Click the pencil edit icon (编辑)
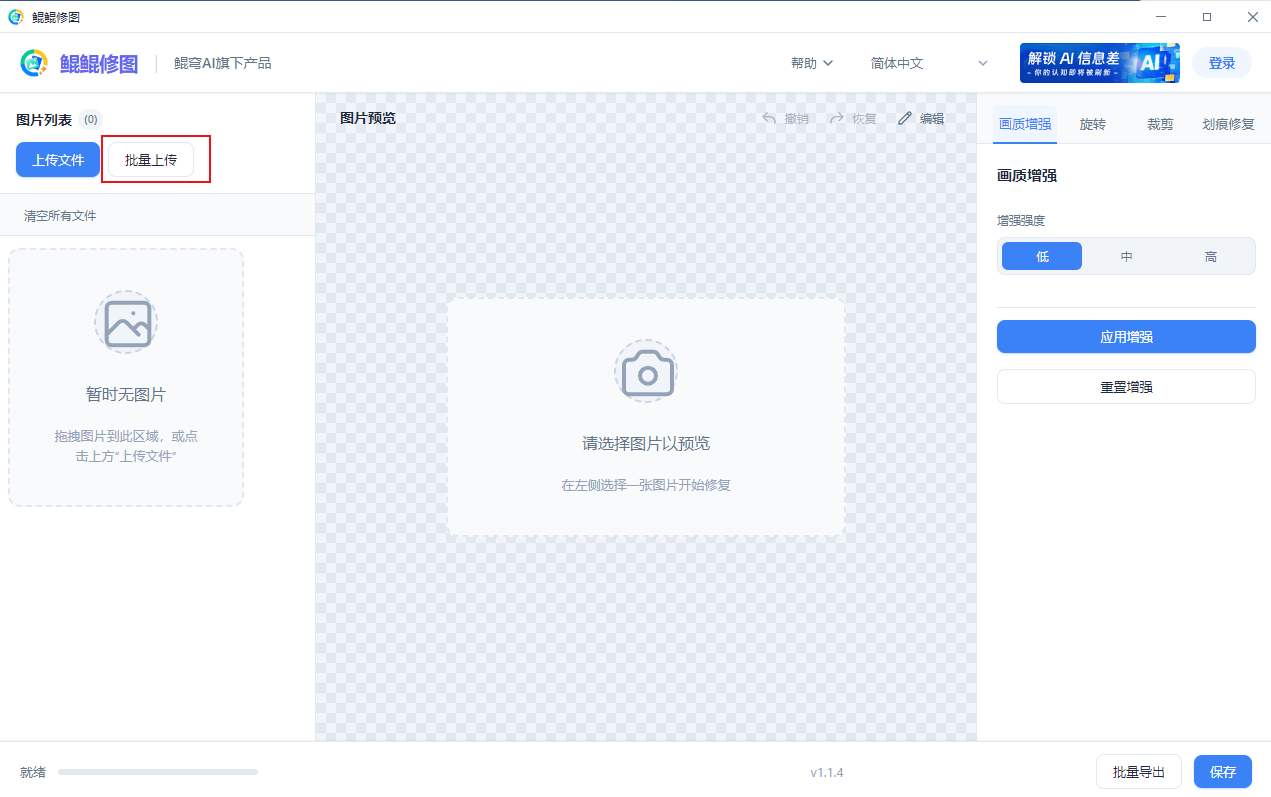The image size is (1271, 797). pyautogui.click(x=905, y=118)
